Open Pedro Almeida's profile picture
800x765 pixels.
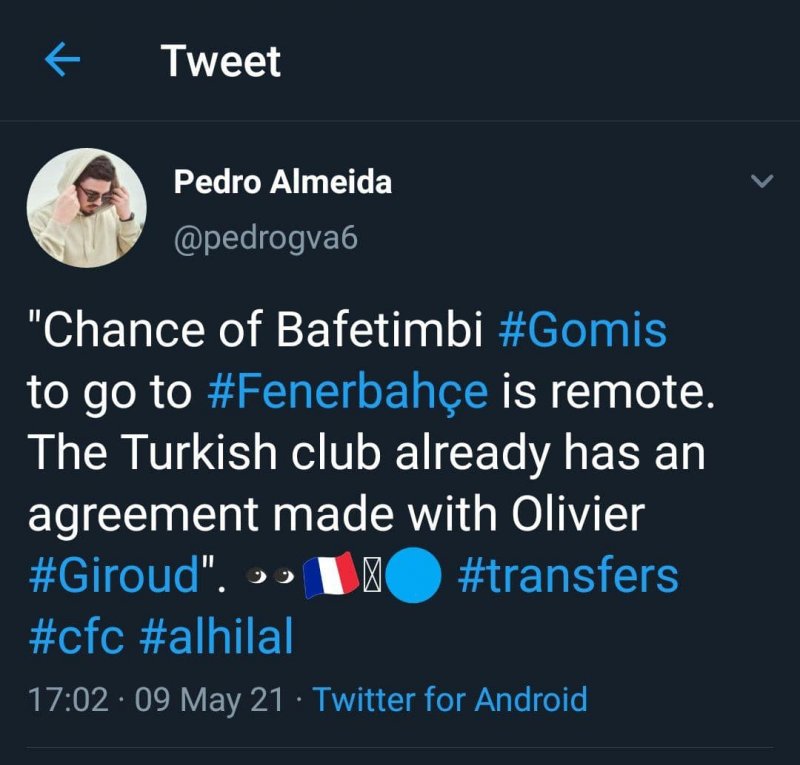pyautogui.click(x=86, y=208)
